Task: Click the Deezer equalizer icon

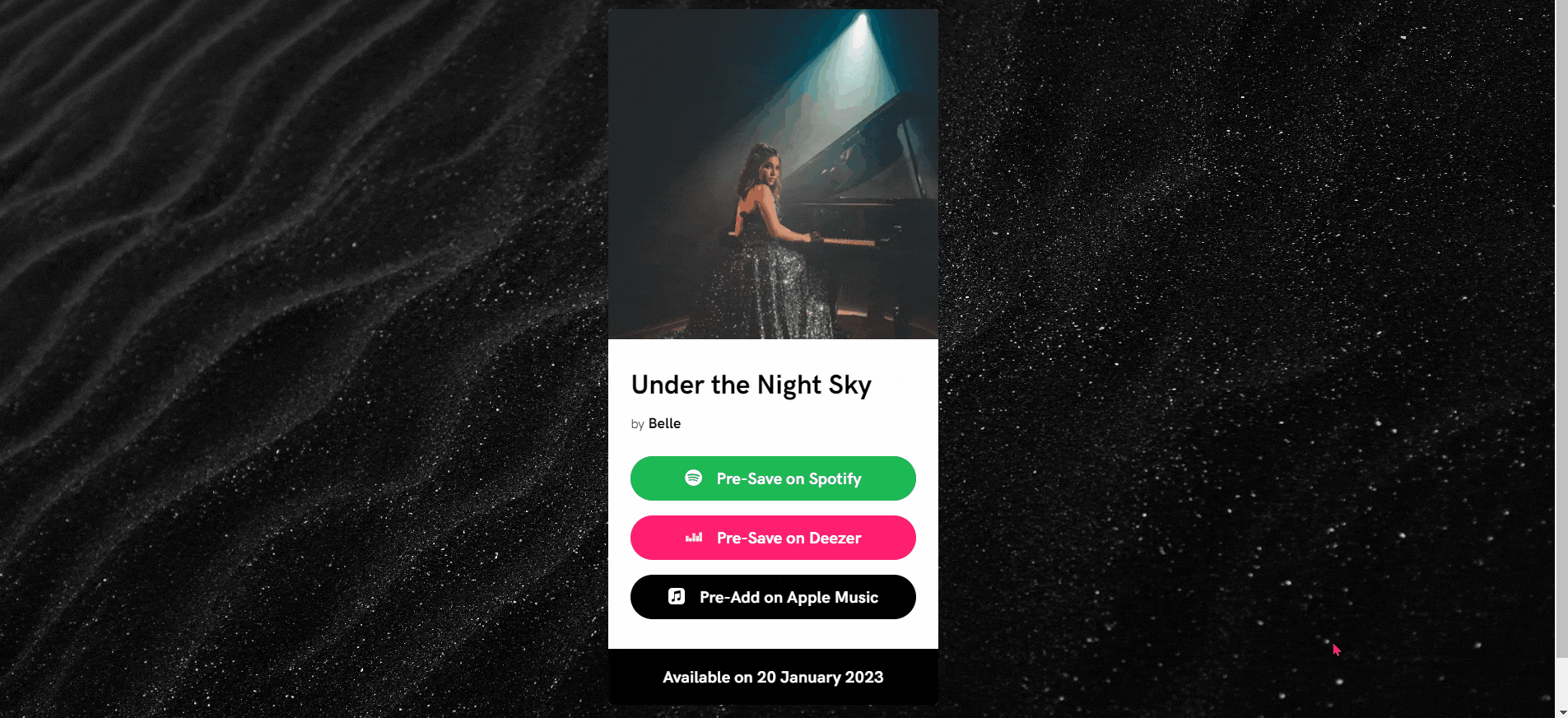Action: [x=694, y=538]
